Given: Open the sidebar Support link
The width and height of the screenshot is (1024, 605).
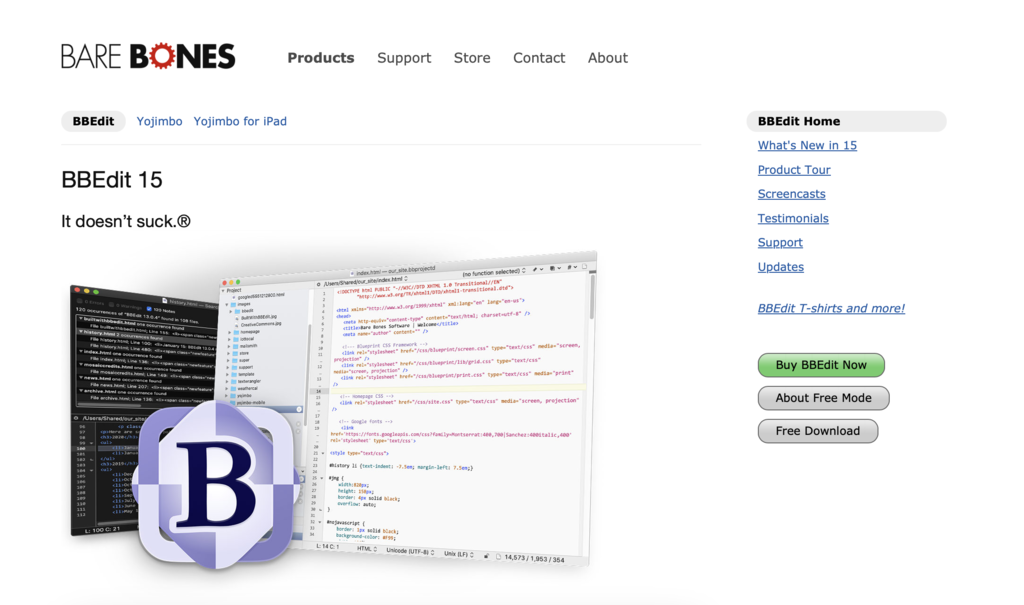Looking at the screenshot, I should 780,242.
